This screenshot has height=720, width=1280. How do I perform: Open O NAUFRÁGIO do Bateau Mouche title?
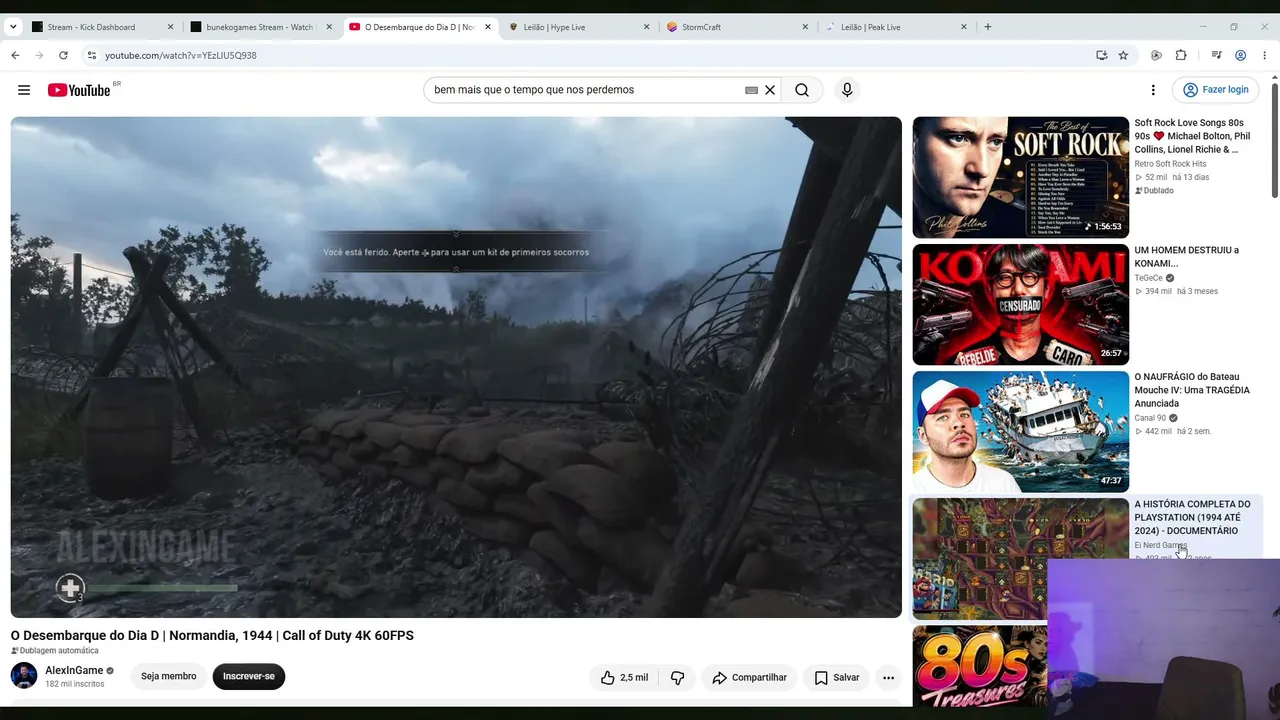pyautogui.click(x=1192, y=390)
